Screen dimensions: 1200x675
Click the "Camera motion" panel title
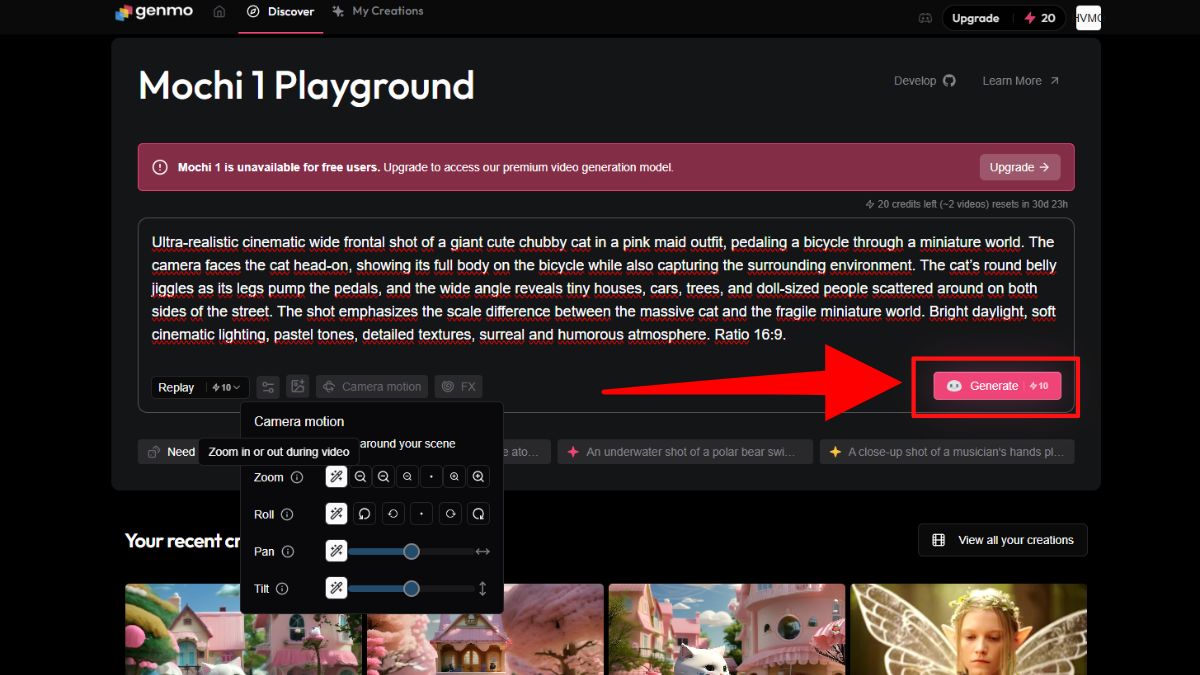[299, 422]
